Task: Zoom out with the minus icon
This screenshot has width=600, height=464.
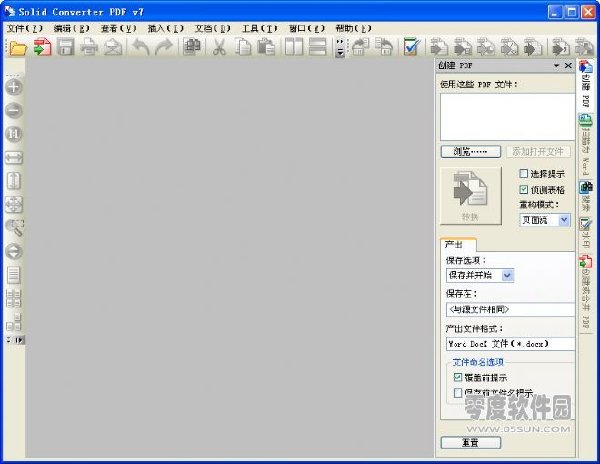Action: [x=14, y=111]
